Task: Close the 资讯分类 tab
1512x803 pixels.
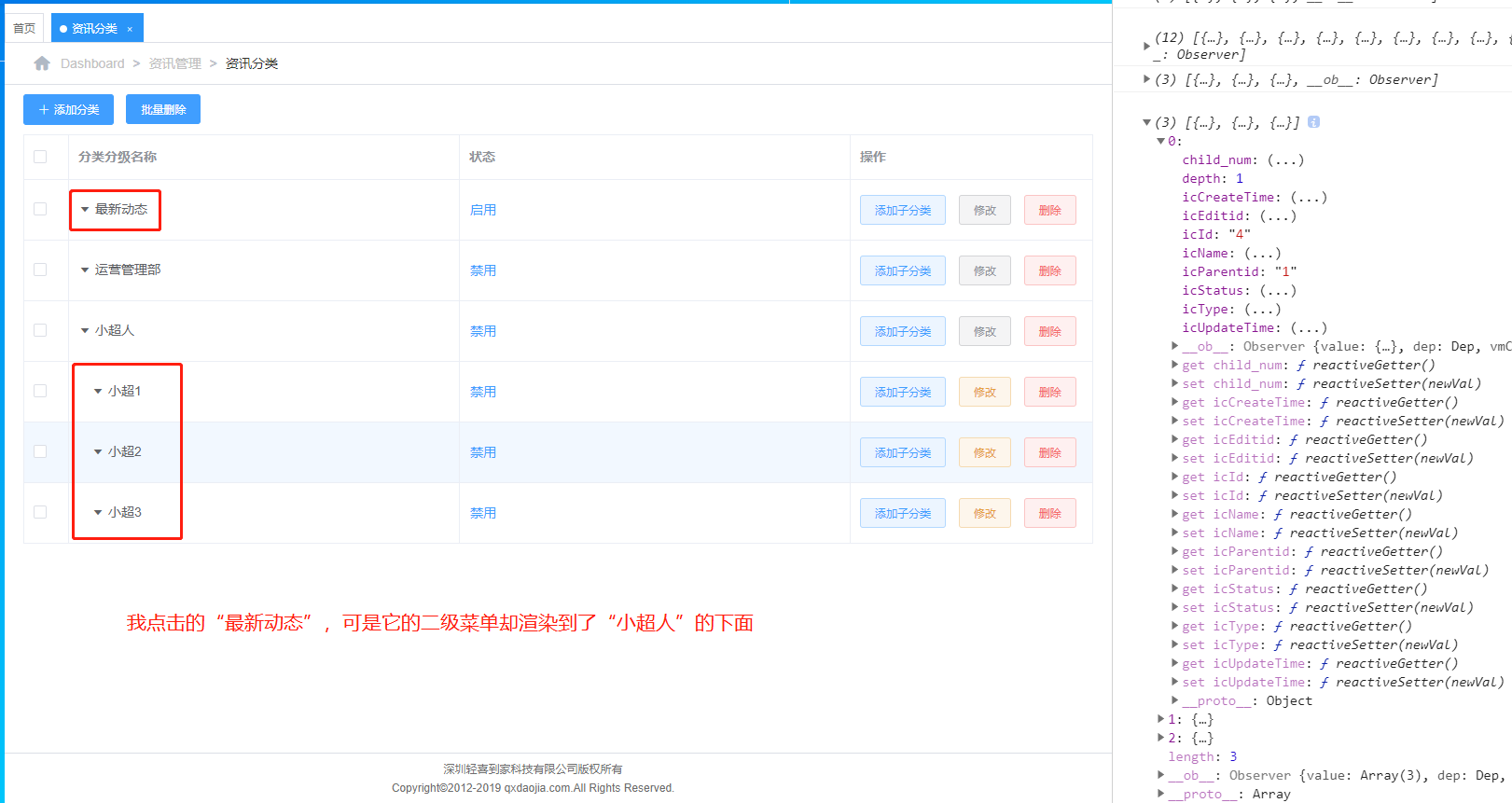Action: 130,29
